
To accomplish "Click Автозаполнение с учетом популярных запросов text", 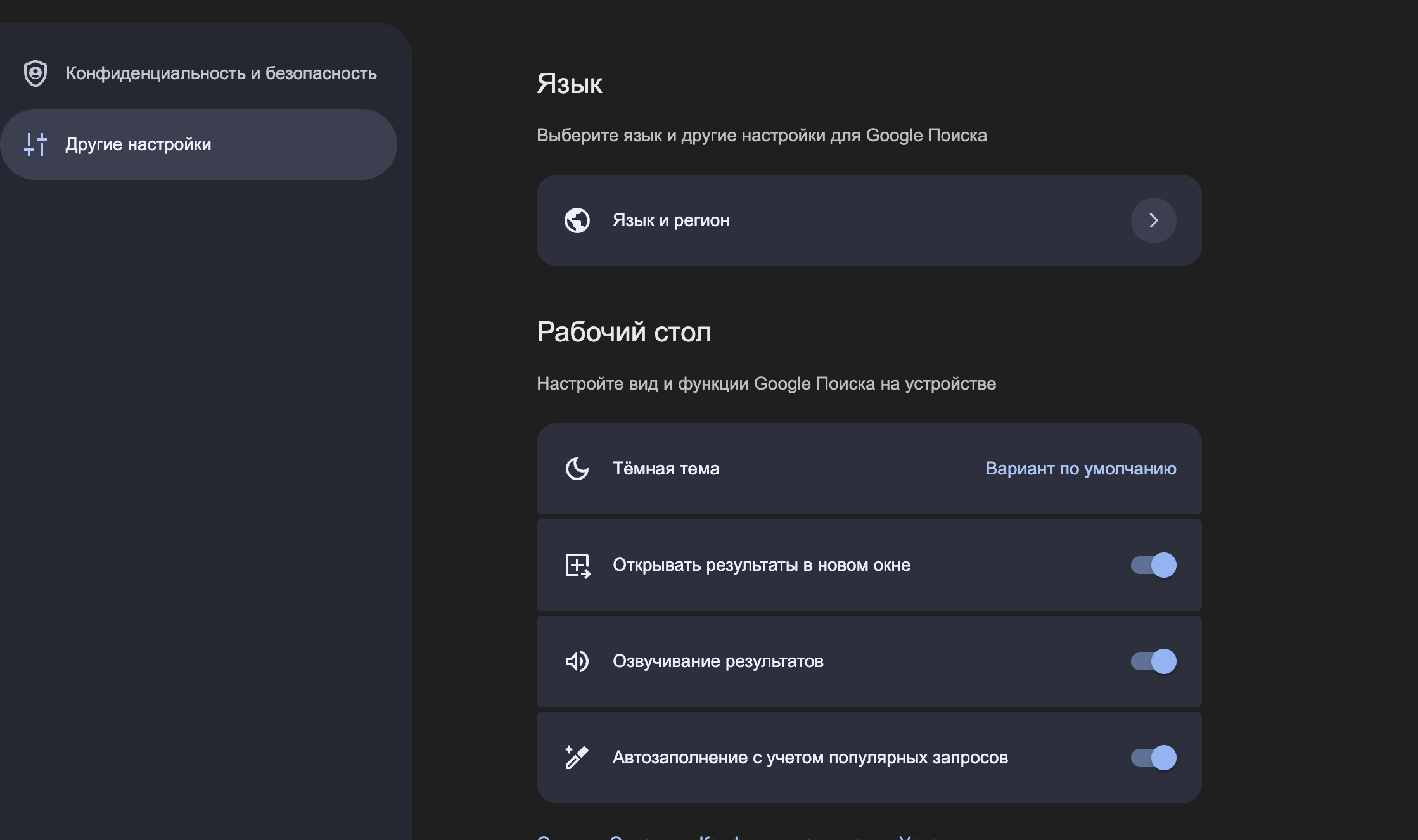I will [x=810, y=758].
